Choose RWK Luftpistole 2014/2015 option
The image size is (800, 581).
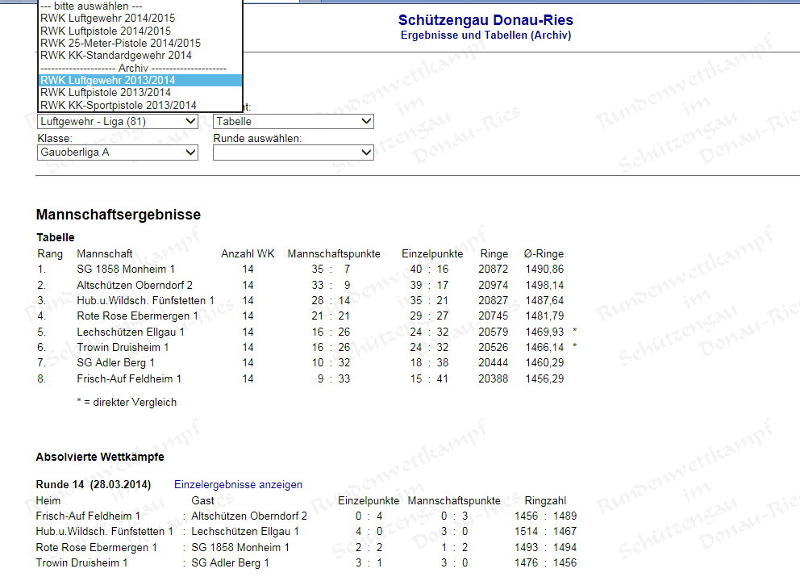tap(140, 31)
